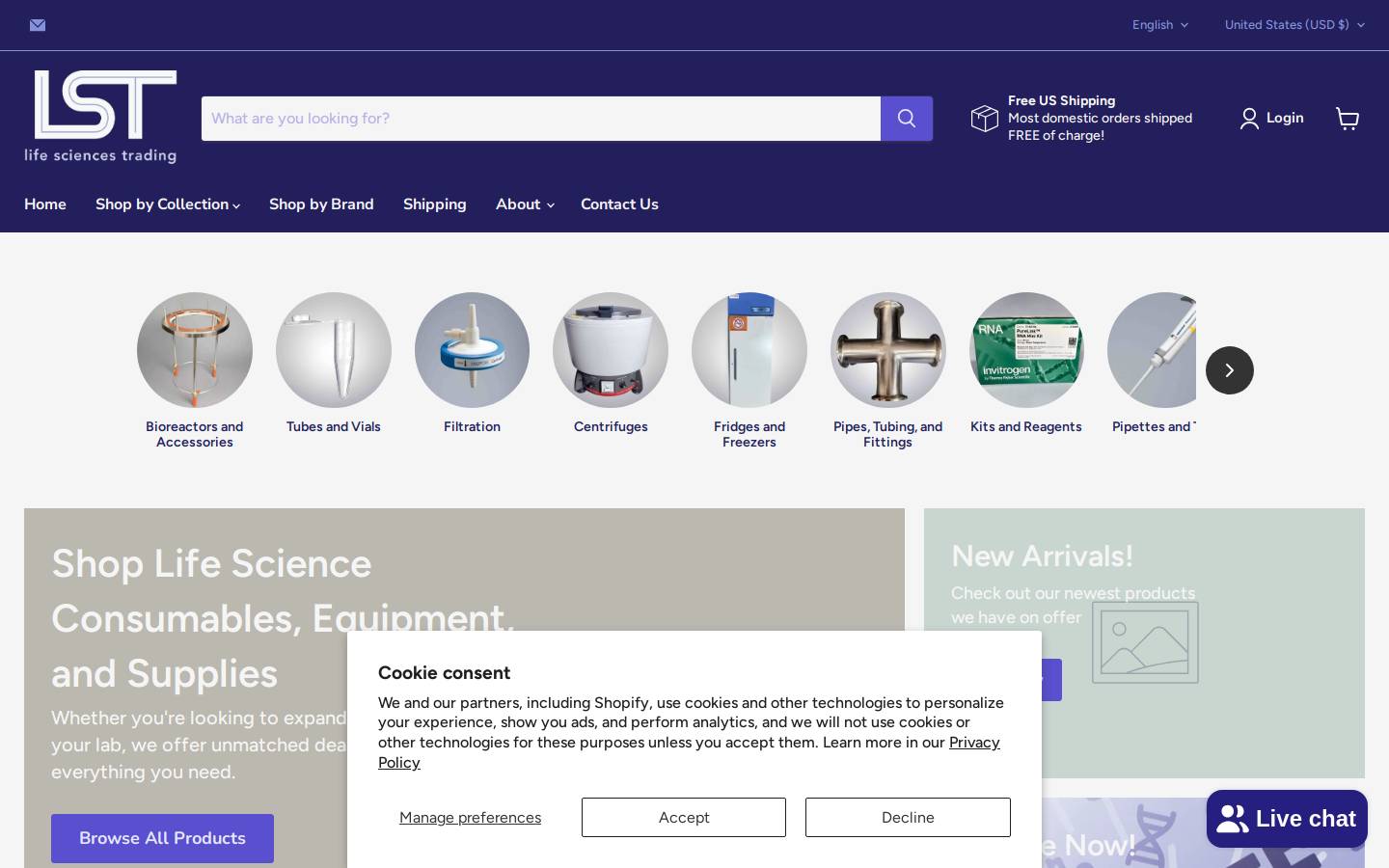Open United States (USD $) currency dropdown
Viewport: 1389px width, 868px height.
pyautogui.click(x=1294, y=25)
